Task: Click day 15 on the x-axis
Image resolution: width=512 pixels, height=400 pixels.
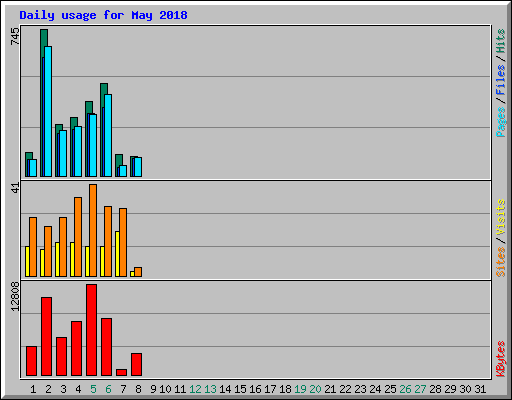Action: pyautogui.click(x=240, y=389)
